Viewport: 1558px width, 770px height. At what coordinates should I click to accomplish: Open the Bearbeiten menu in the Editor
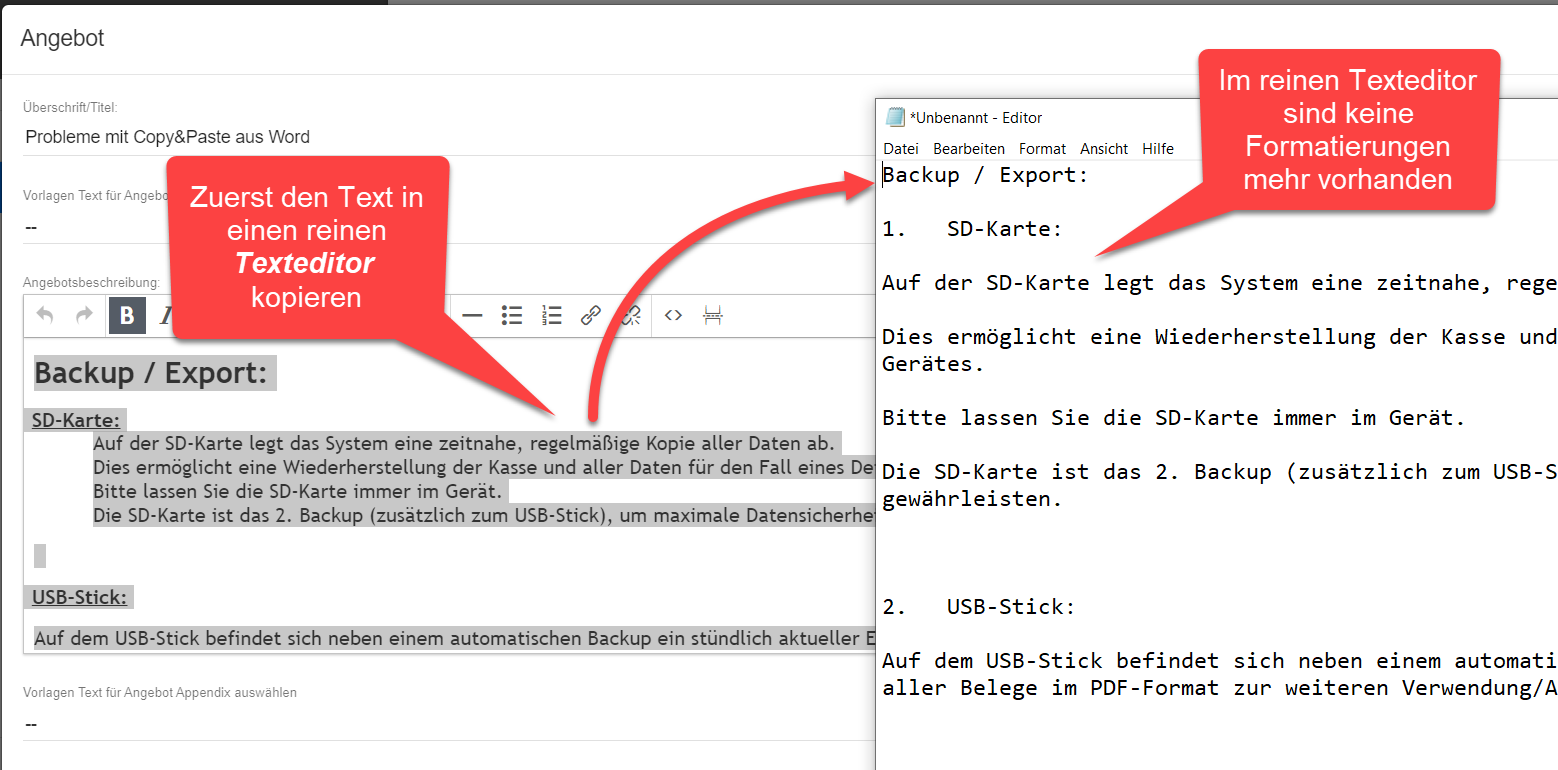point(969,149)
